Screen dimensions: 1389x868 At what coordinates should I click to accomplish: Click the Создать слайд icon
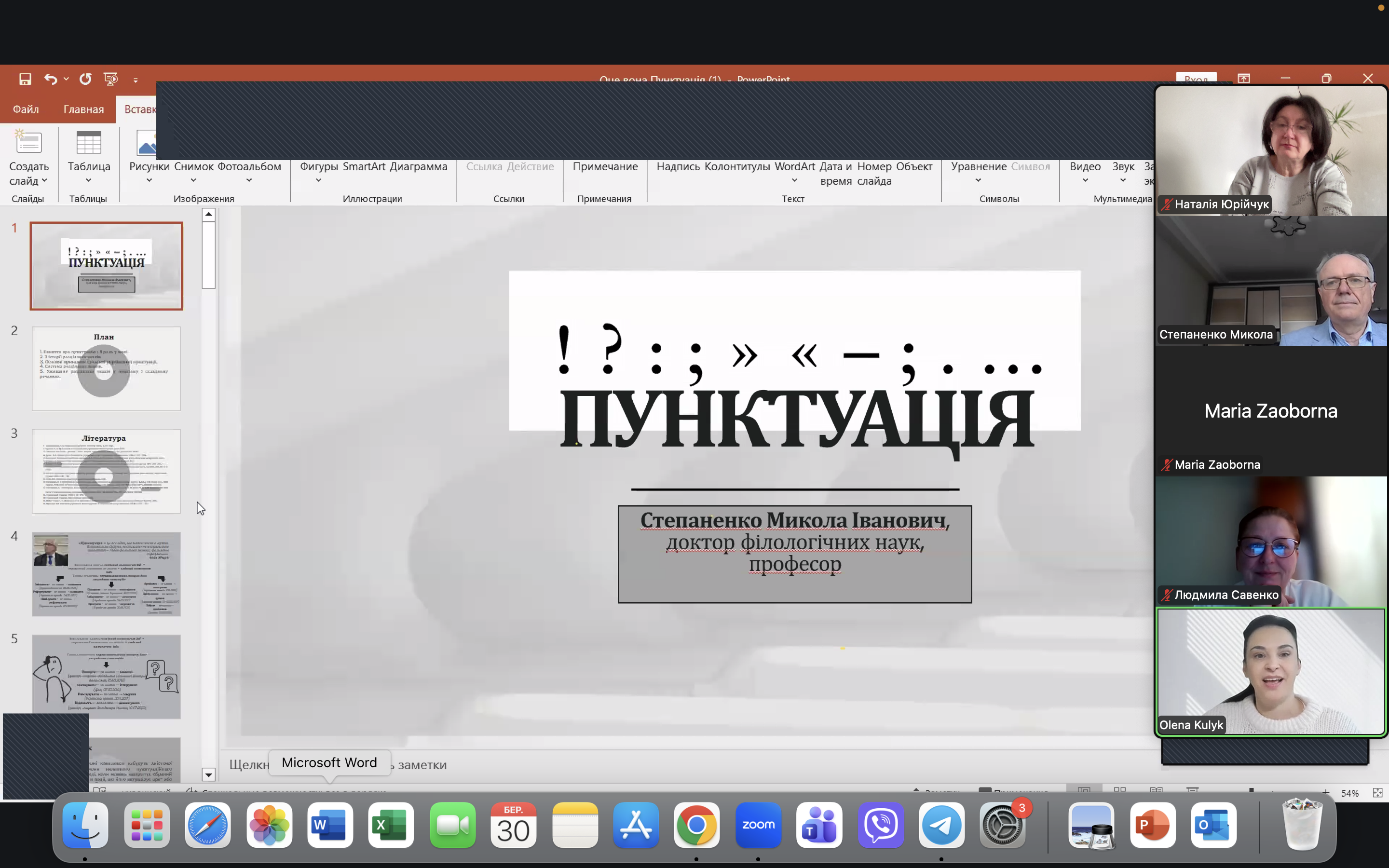tap(29, 144)
